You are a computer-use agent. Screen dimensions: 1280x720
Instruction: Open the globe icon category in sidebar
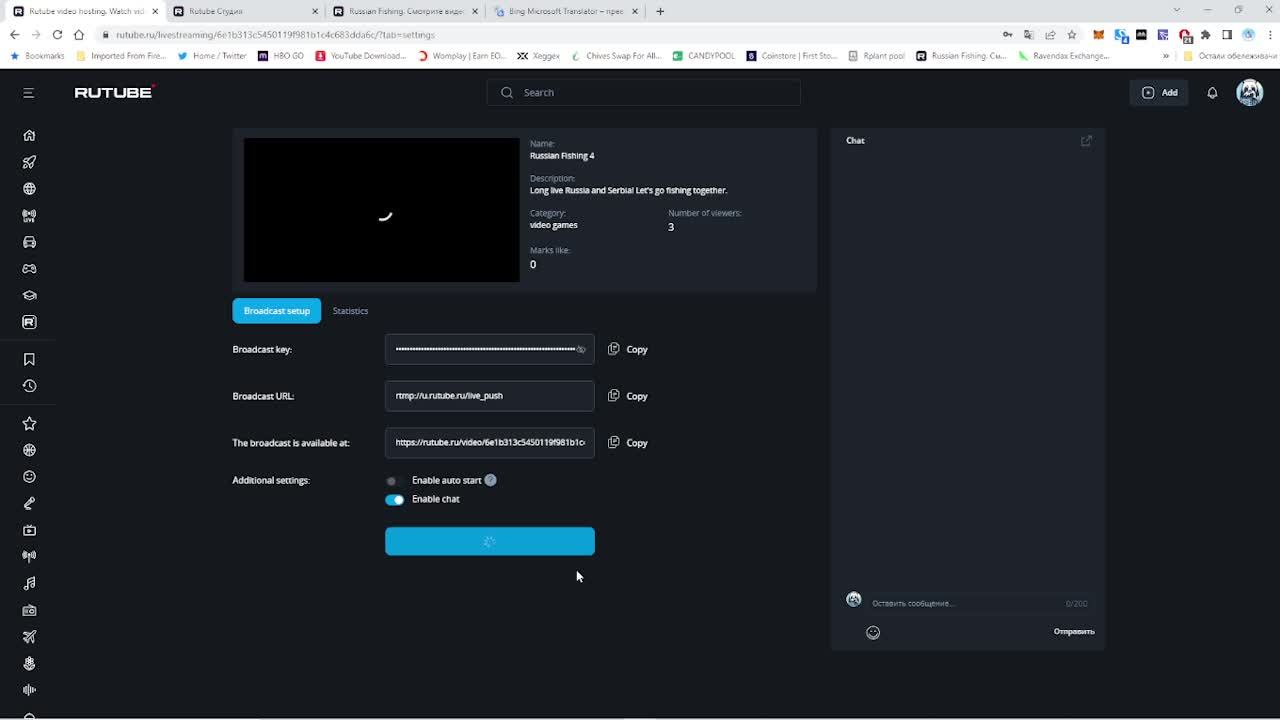click(29, 188)
